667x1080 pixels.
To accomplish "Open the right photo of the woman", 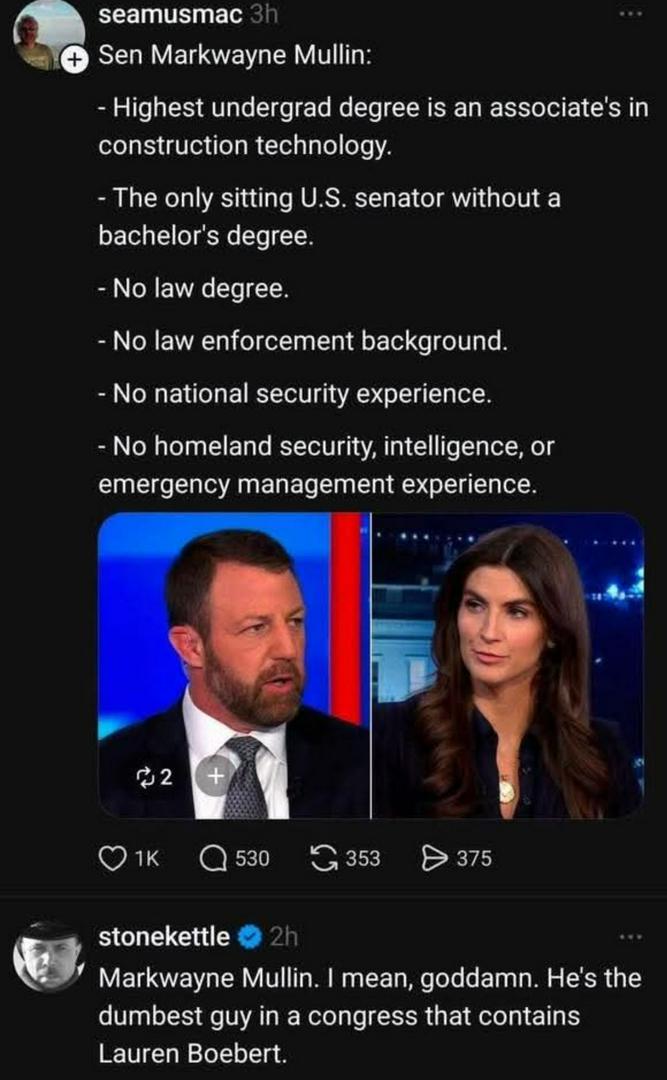I will click(507, 665).
